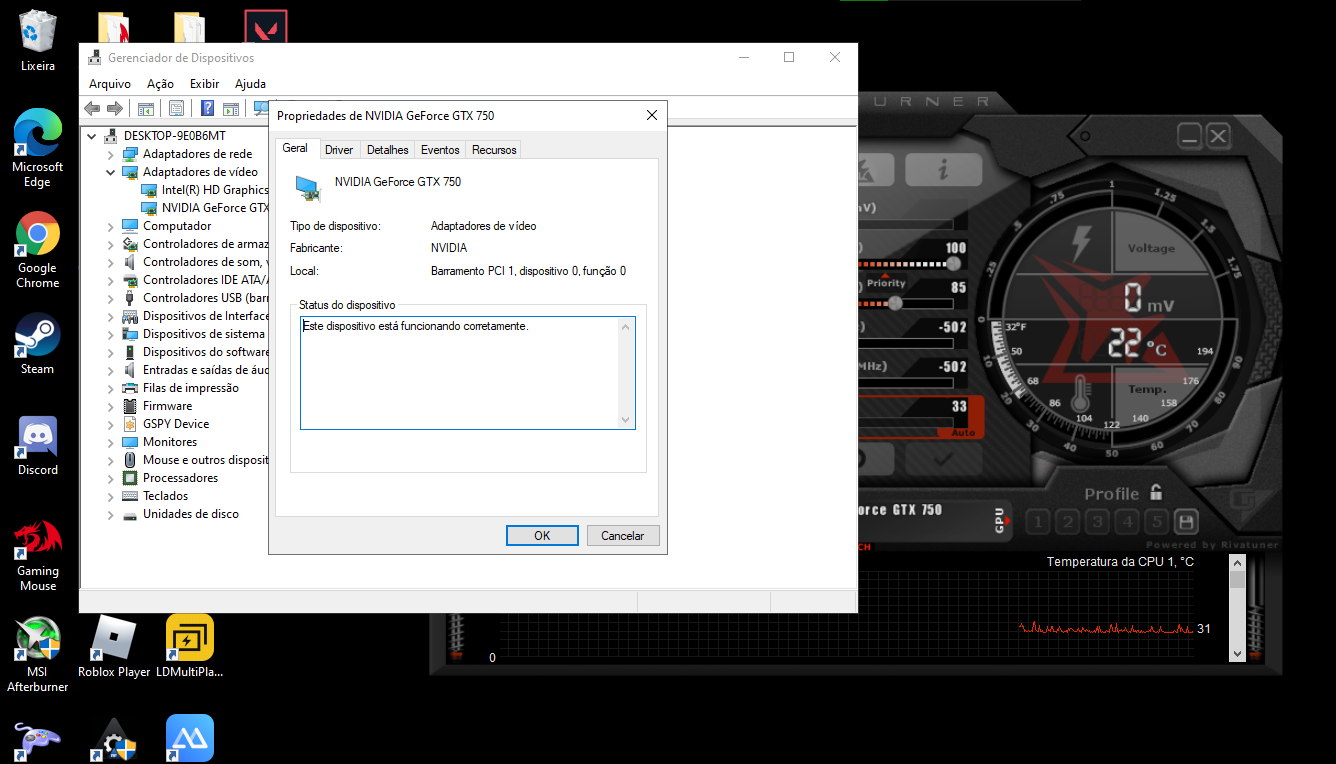Select the Geral tab
1336x764 pixels.
295,148
